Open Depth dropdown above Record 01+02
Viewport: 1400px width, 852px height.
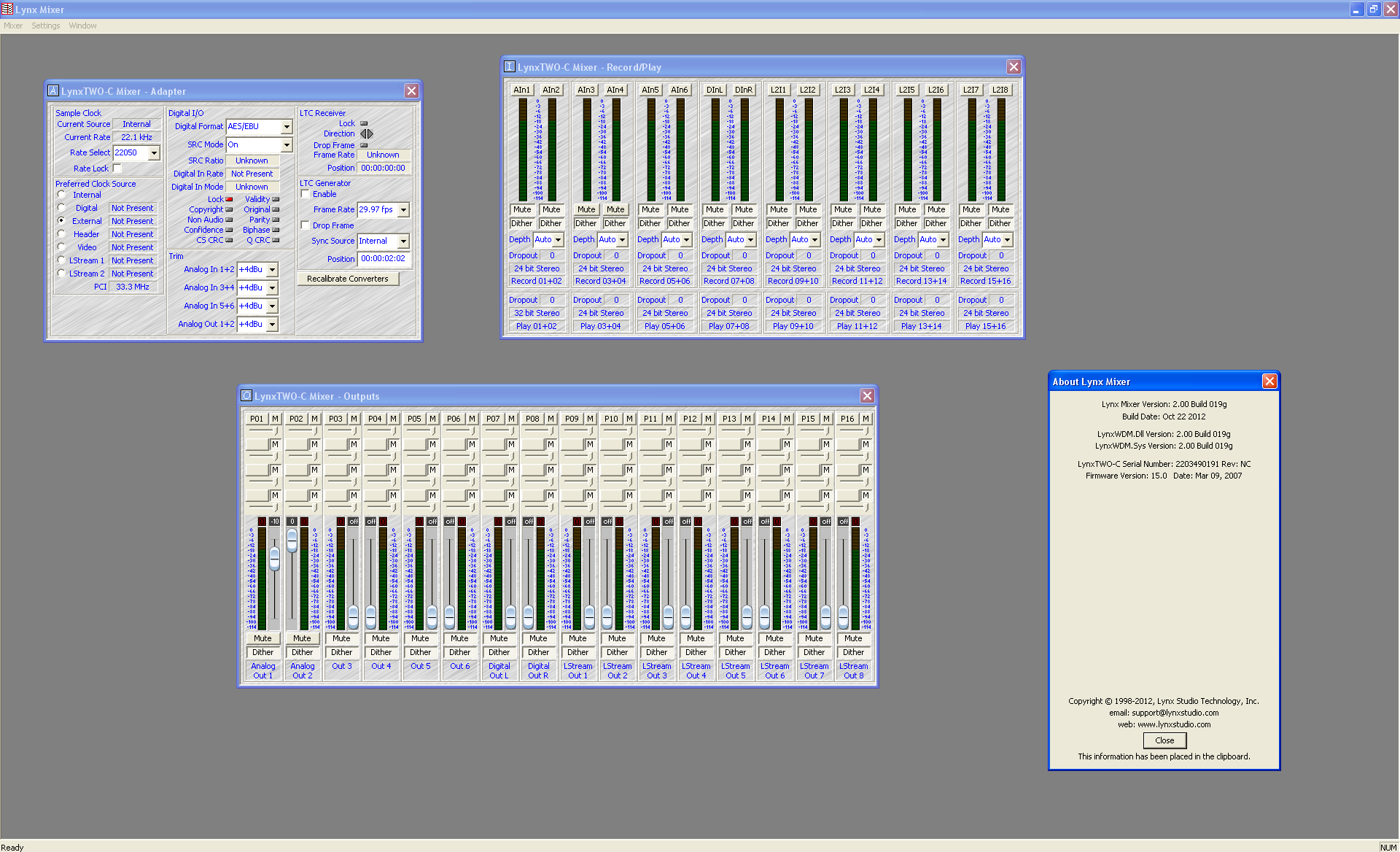[558, 240]
